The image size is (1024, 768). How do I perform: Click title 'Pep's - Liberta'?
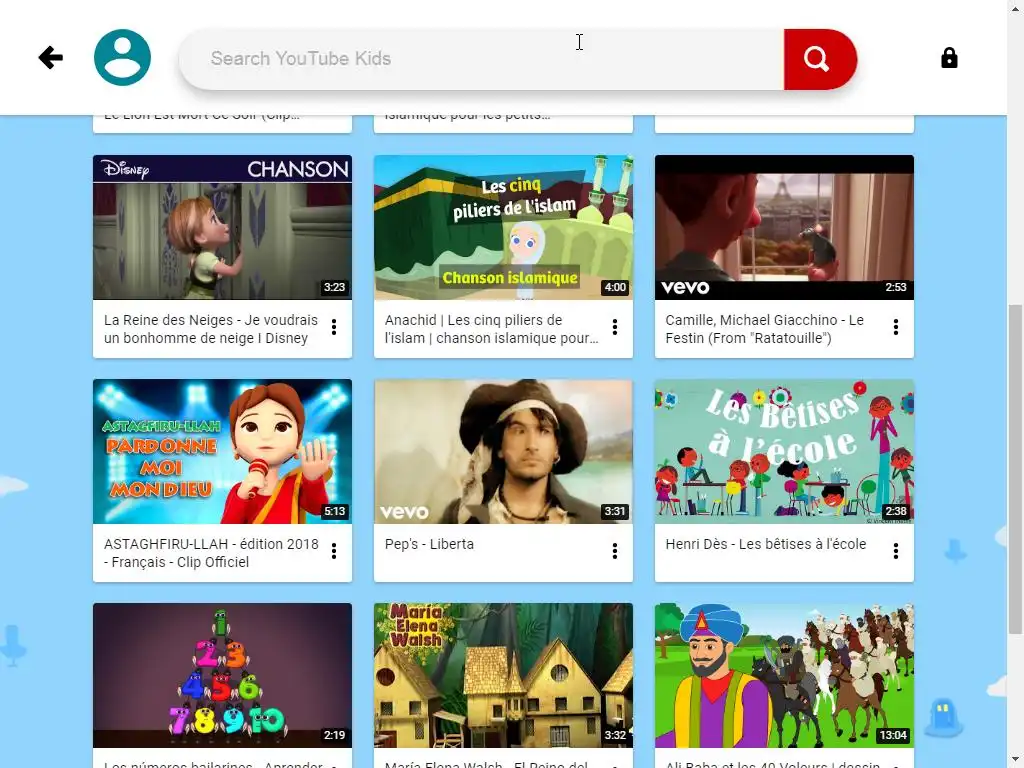(x=429, y=544)
